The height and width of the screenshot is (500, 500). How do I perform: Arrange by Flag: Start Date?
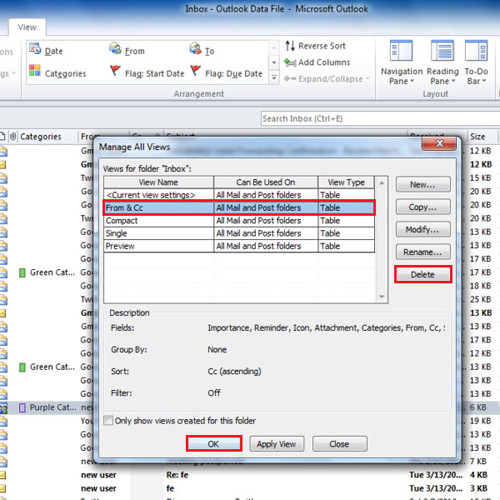click(x=147, y=73)
